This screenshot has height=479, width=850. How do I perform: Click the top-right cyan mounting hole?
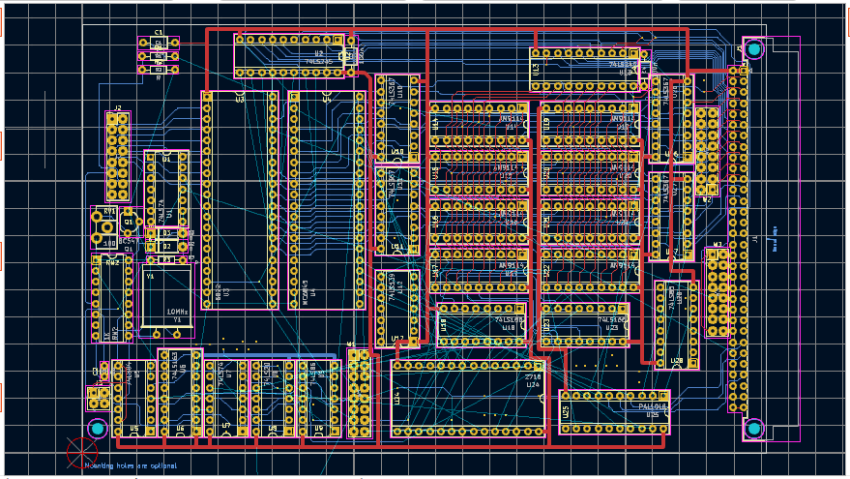click(x=752, y=48)
